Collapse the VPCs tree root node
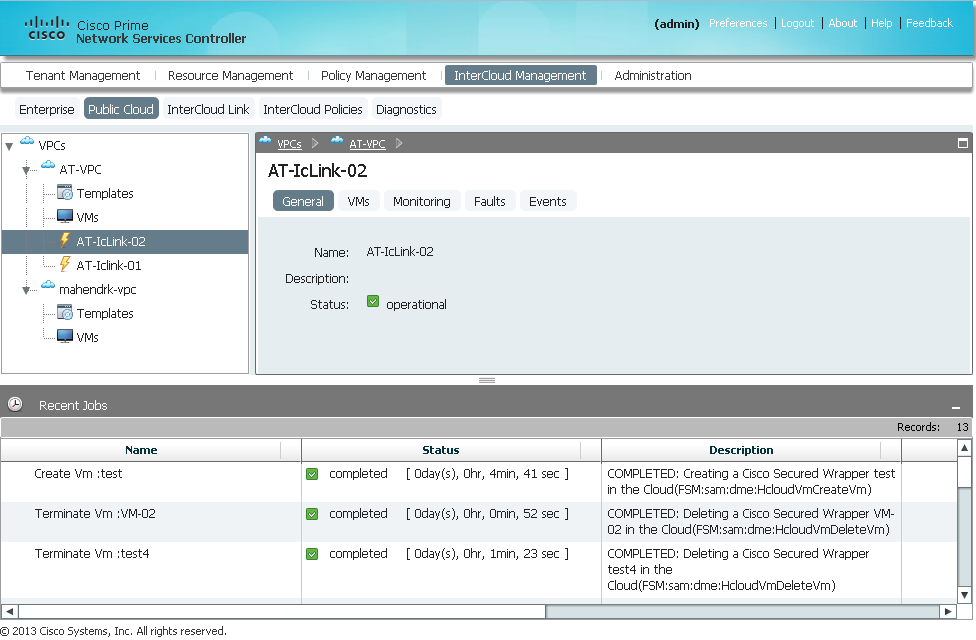976x640 pixels. tap(10, 144)
